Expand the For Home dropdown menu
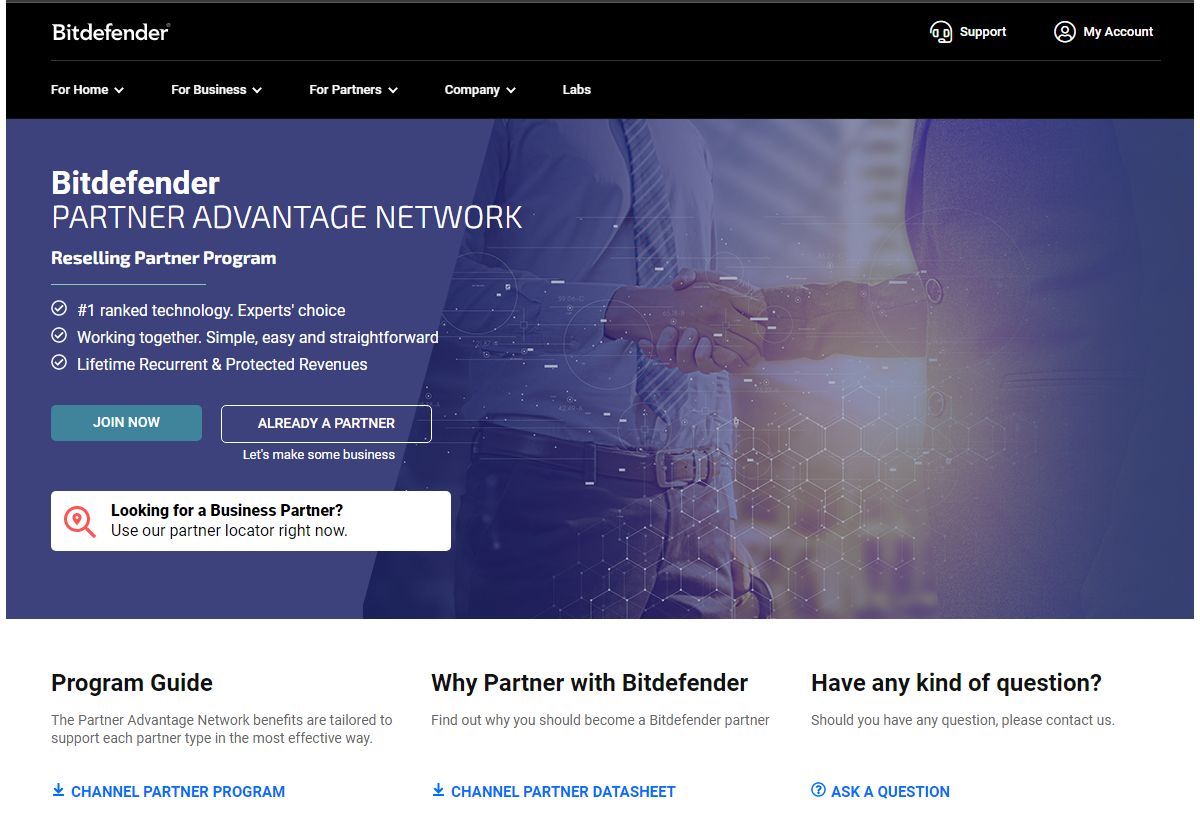Screen dimensions: 1200x840 point(87,90)
